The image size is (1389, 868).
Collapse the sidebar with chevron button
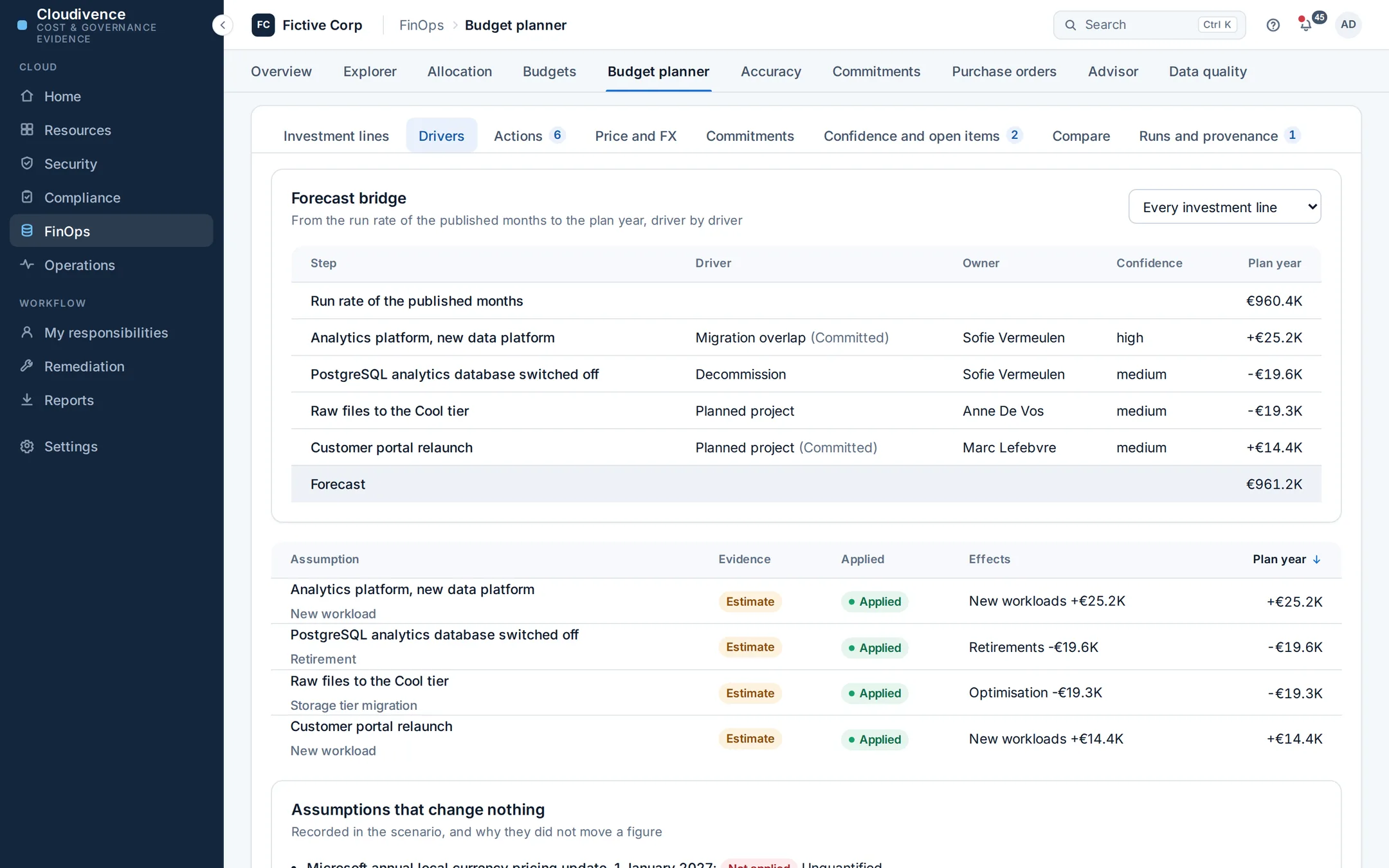pos(222,25)
